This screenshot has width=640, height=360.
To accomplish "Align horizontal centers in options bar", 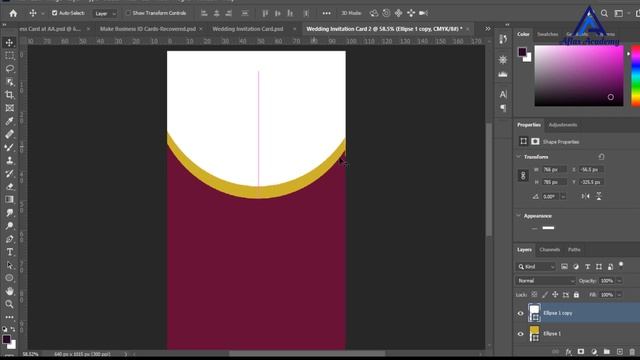I will point(217,13).
